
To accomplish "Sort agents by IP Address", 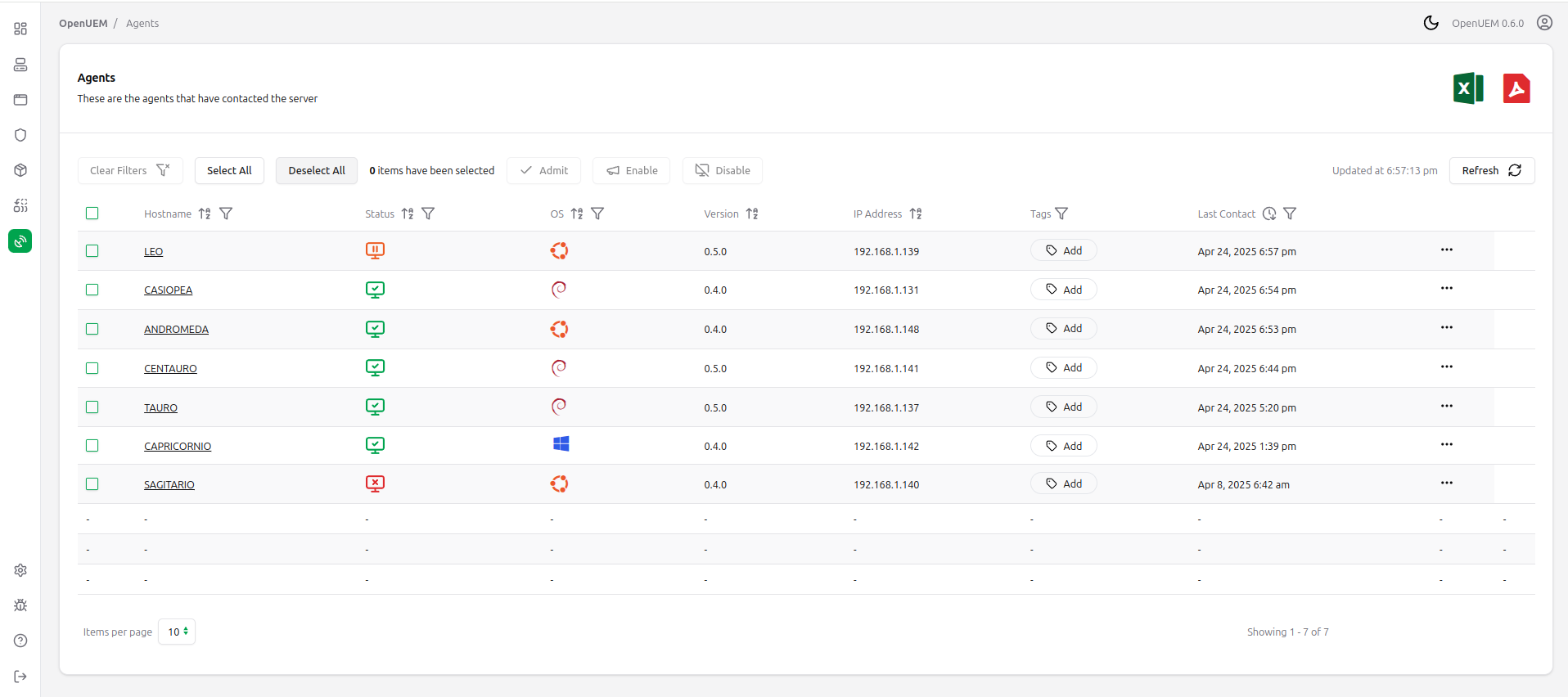I will click(916, 214).
